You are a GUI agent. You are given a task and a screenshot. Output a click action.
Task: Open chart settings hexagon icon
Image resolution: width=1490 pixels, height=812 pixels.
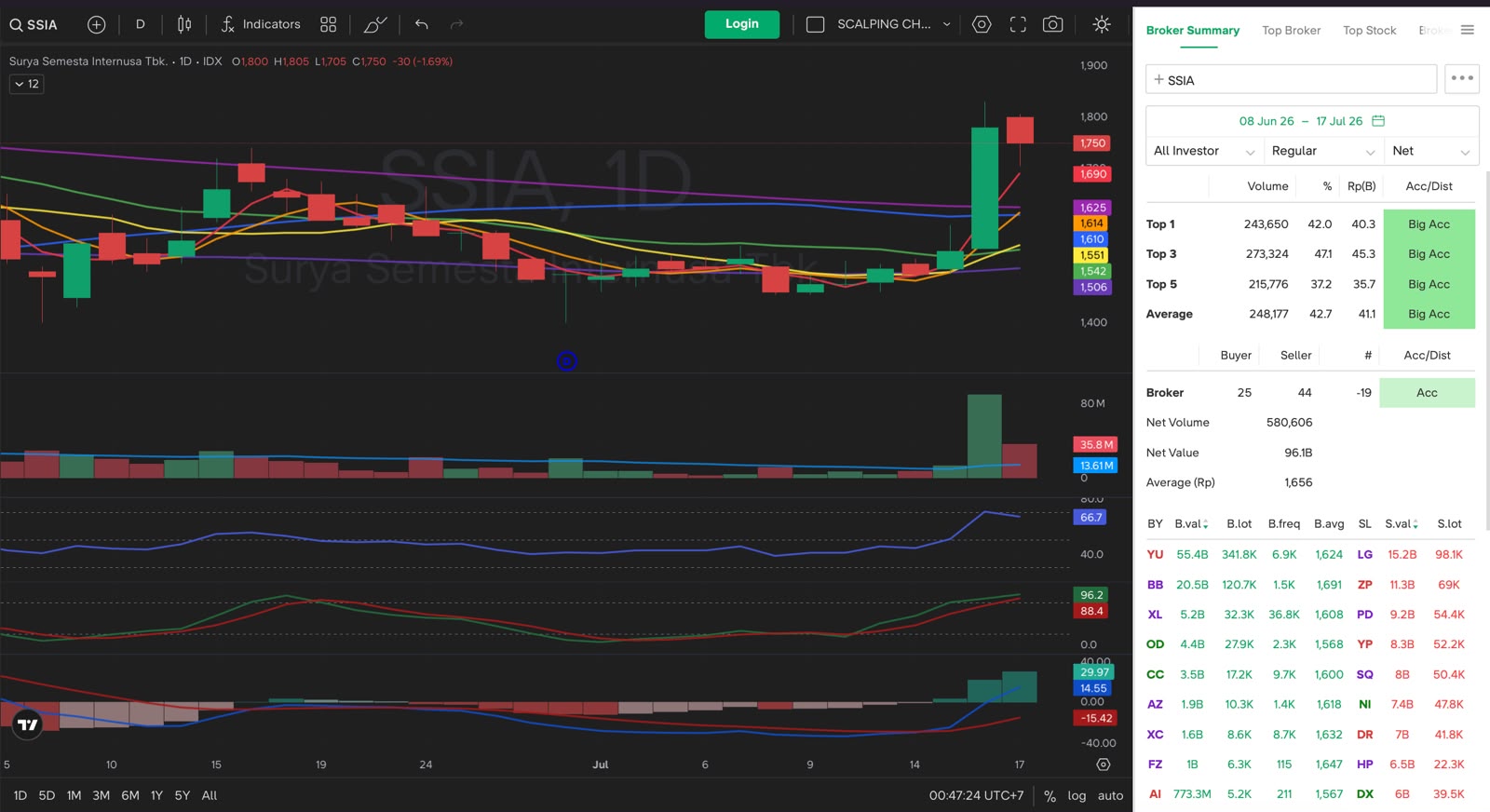[x=982, y=24]
